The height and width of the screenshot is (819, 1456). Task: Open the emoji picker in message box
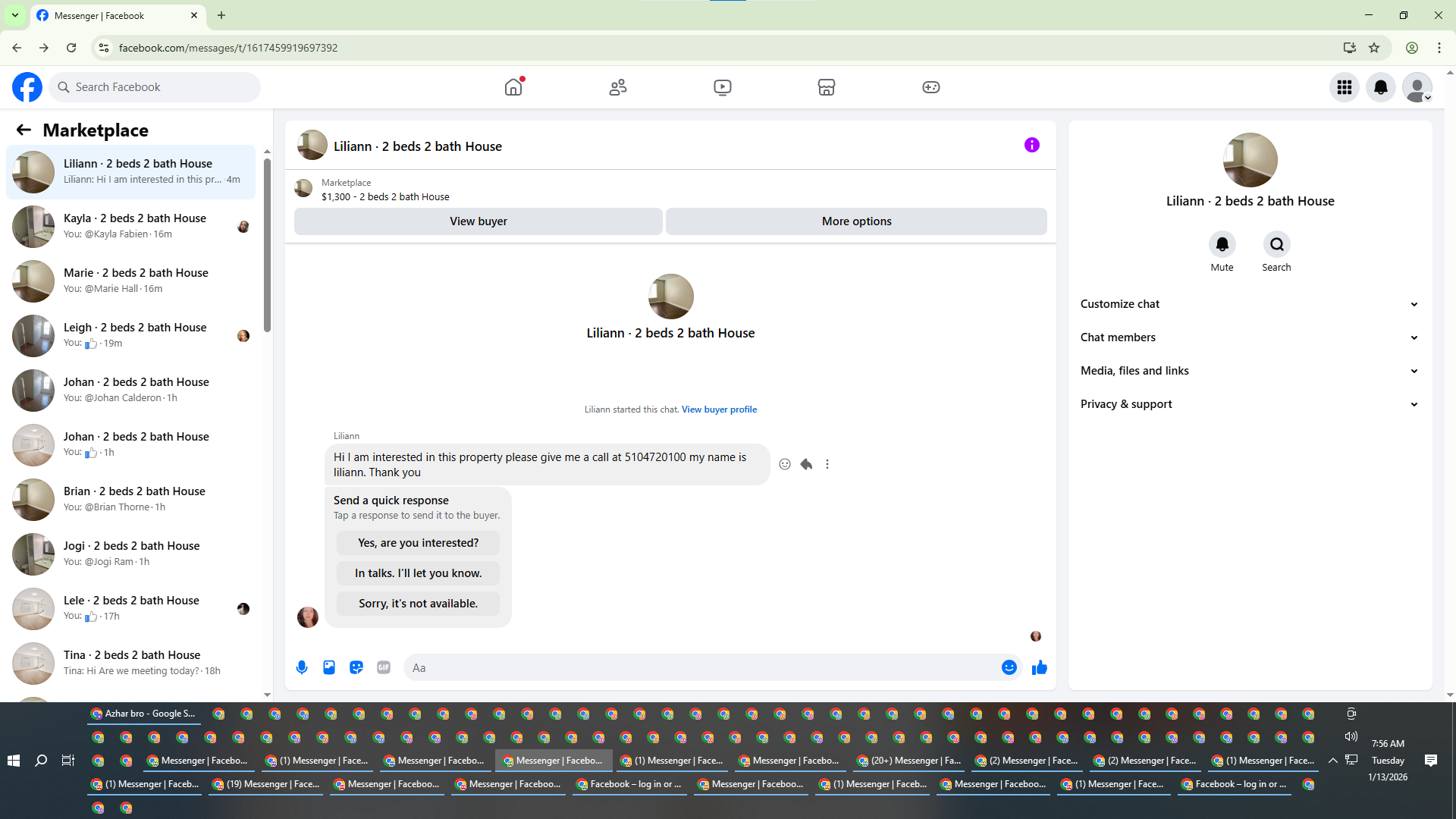click(x=1009, y=667)
